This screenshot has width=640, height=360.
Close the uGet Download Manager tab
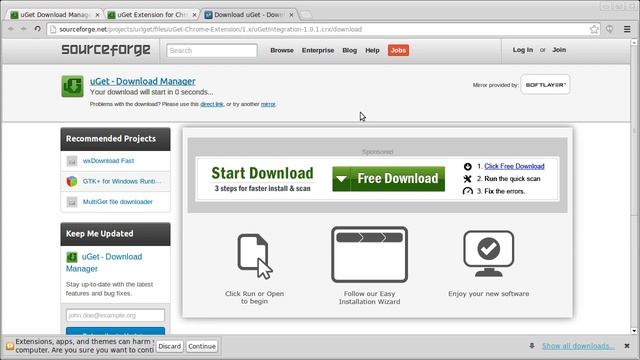coord(97,15)
